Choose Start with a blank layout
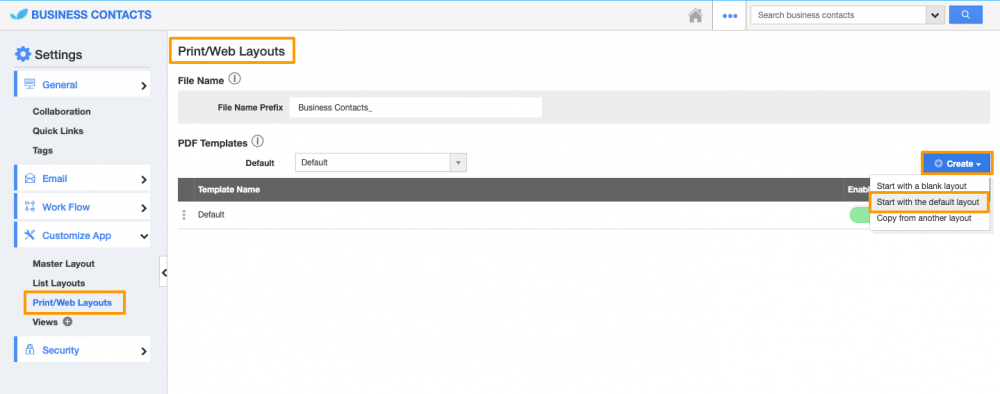Viewport: 1000px width, 394px height. pyautogui.click(x=922, y=186)
